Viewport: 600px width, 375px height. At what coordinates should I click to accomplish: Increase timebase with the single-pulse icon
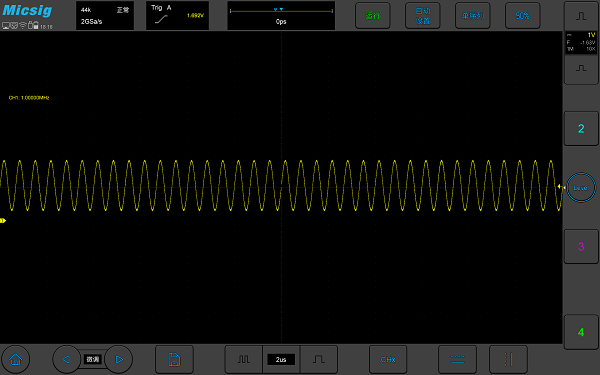pos(319,359)
